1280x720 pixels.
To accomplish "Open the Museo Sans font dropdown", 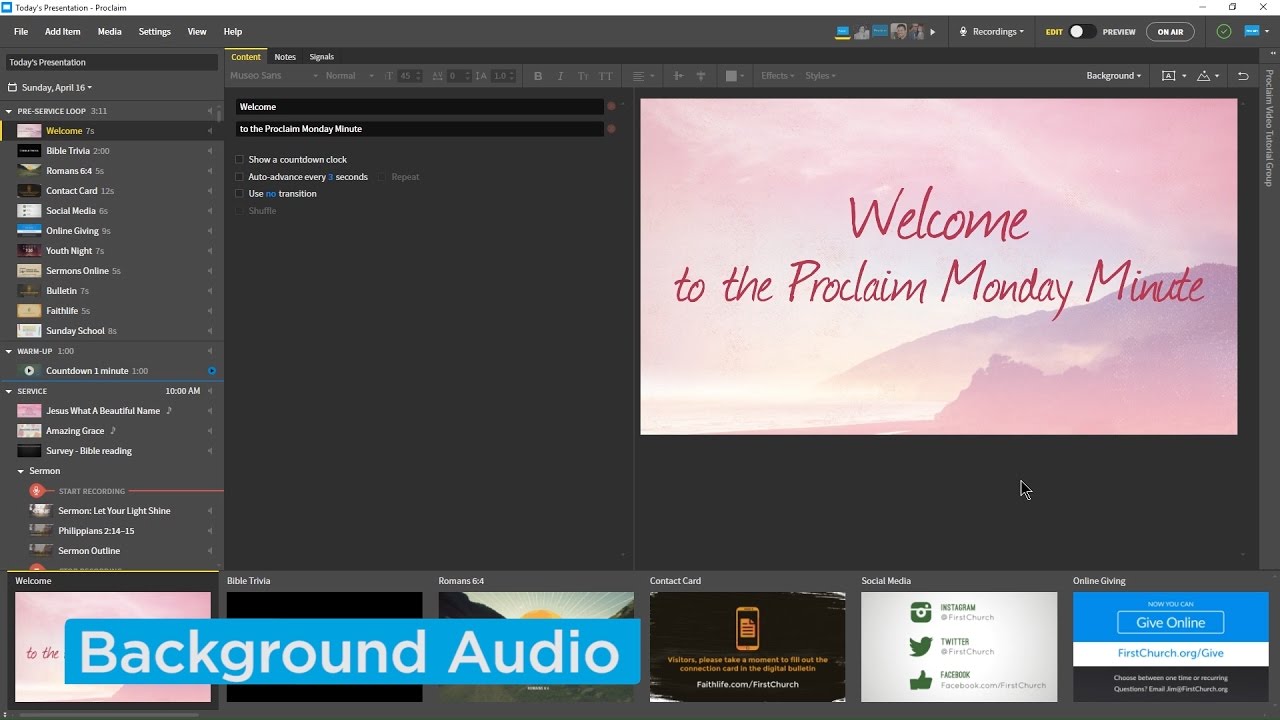I will coord(274,76).
